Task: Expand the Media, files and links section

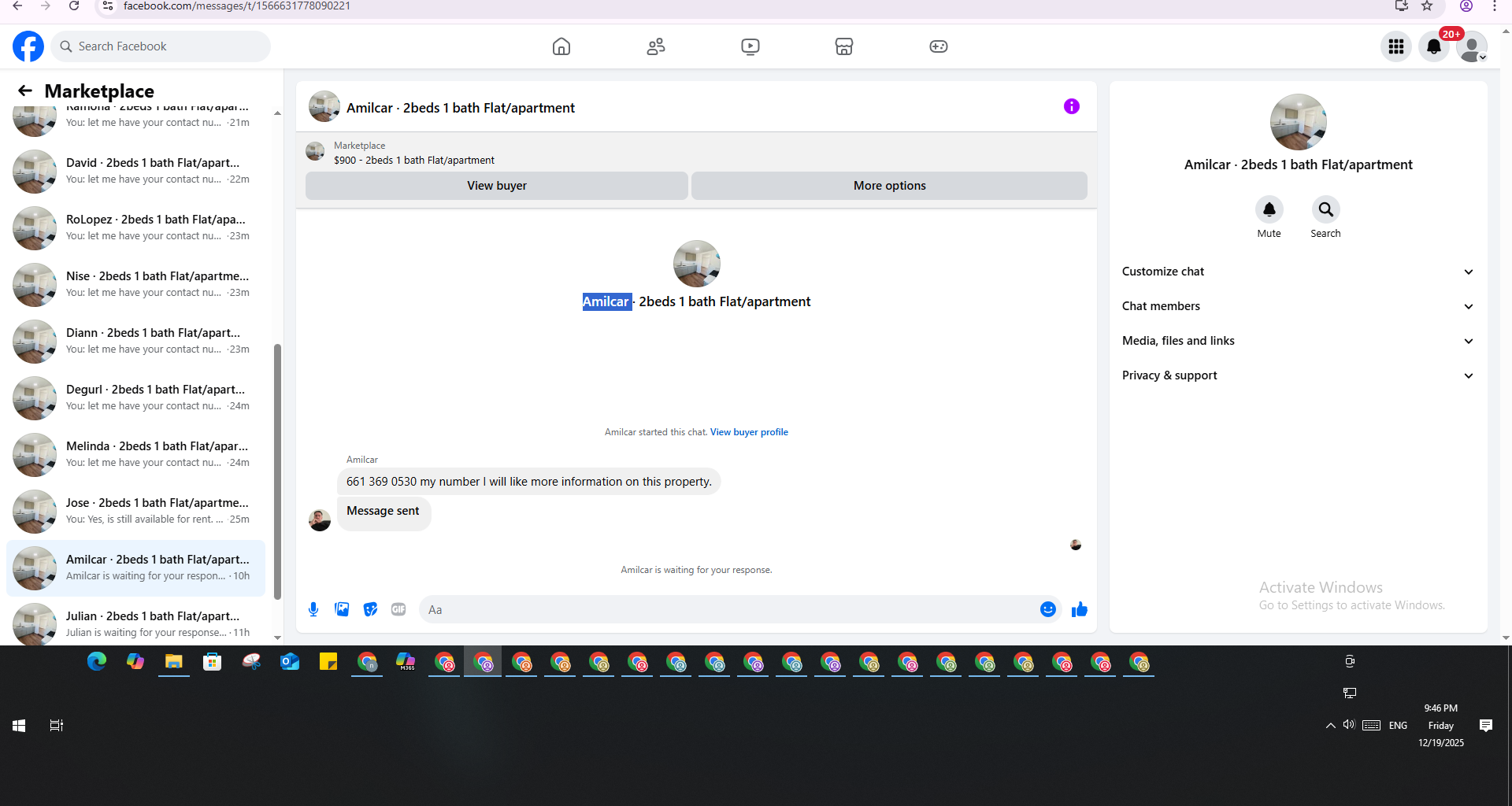Action: (x=1298, y=341)
